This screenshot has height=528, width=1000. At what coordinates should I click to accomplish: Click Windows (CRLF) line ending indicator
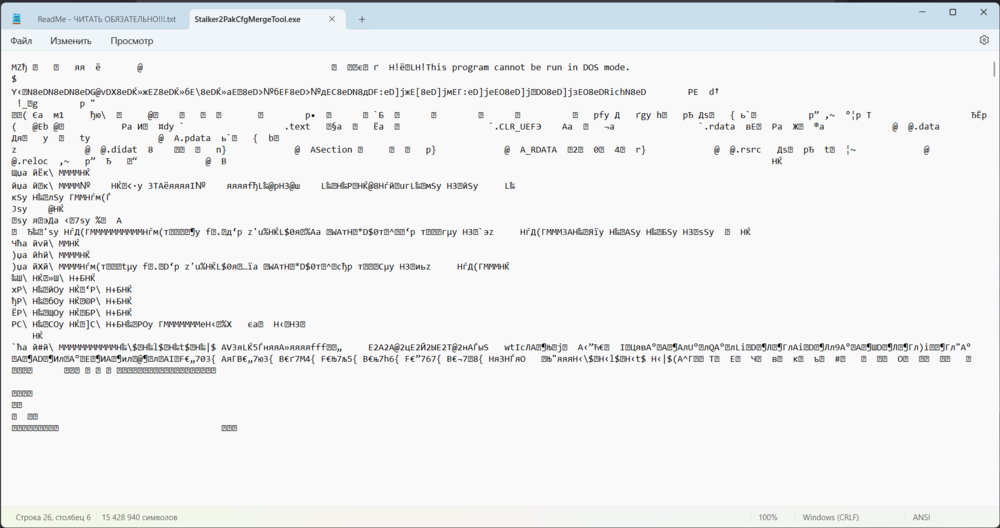830,517
